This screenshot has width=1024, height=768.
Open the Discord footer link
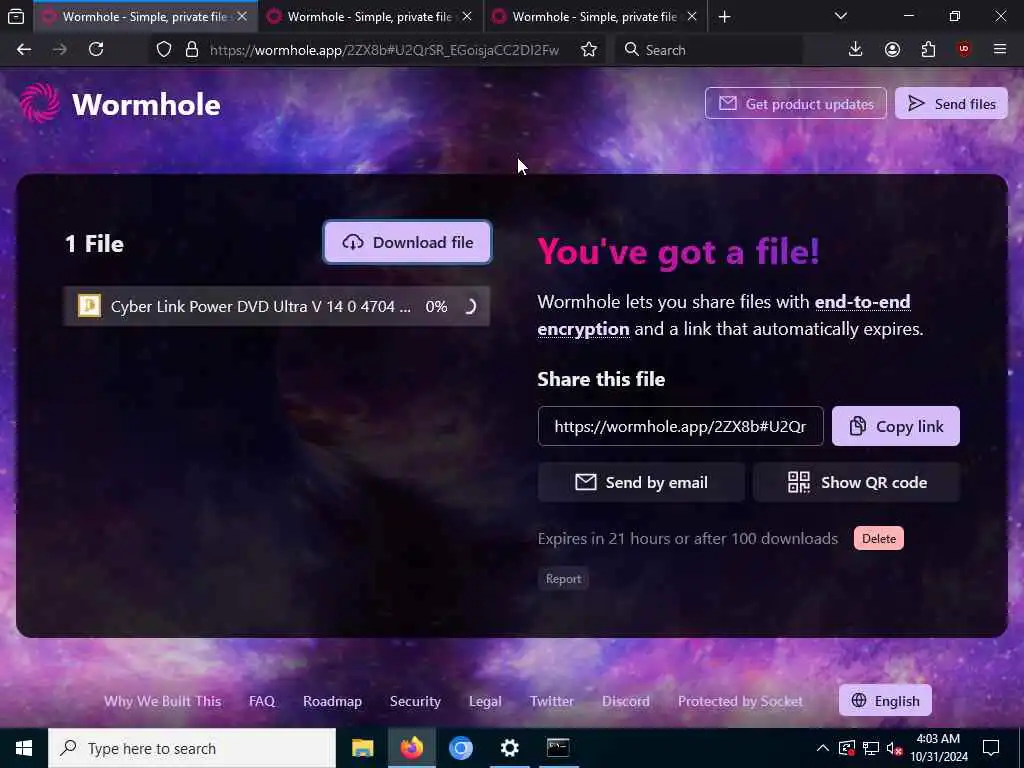tap(626, 701)
